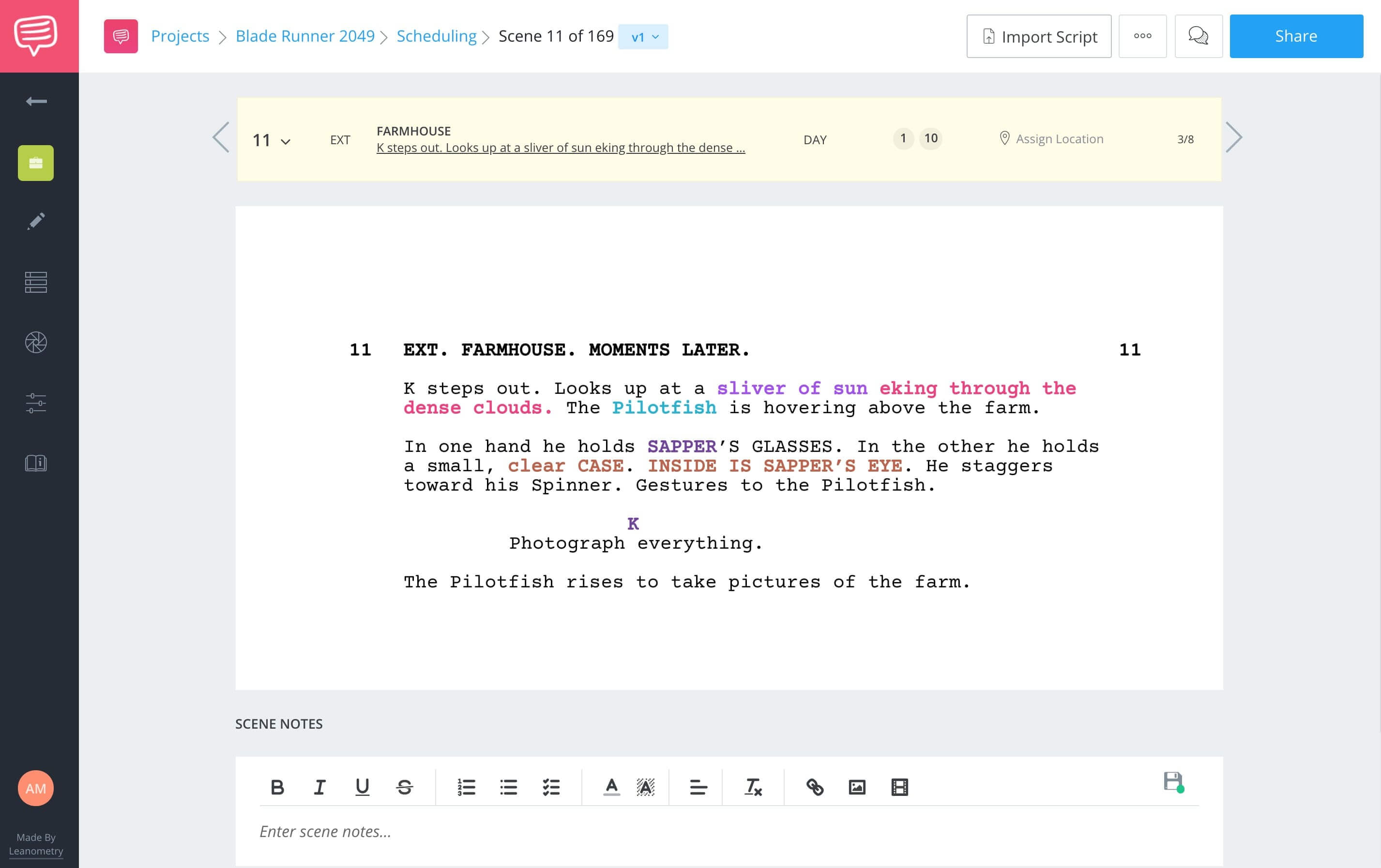Go back using the sidebar arrow
The image size is (1381, 868).
[x=36, y=102]
